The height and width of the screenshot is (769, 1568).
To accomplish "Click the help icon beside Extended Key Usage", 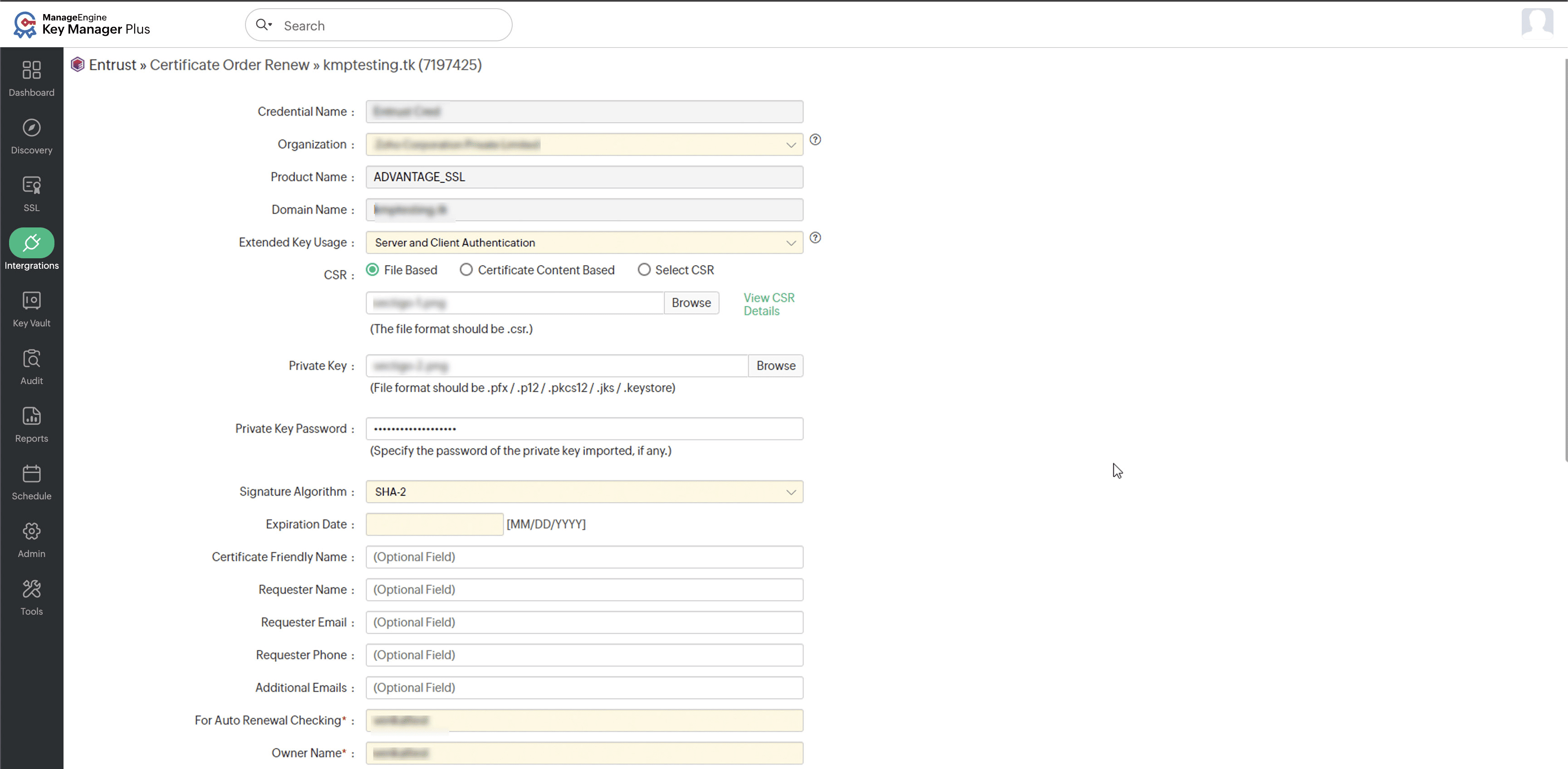I will point(815,238).
